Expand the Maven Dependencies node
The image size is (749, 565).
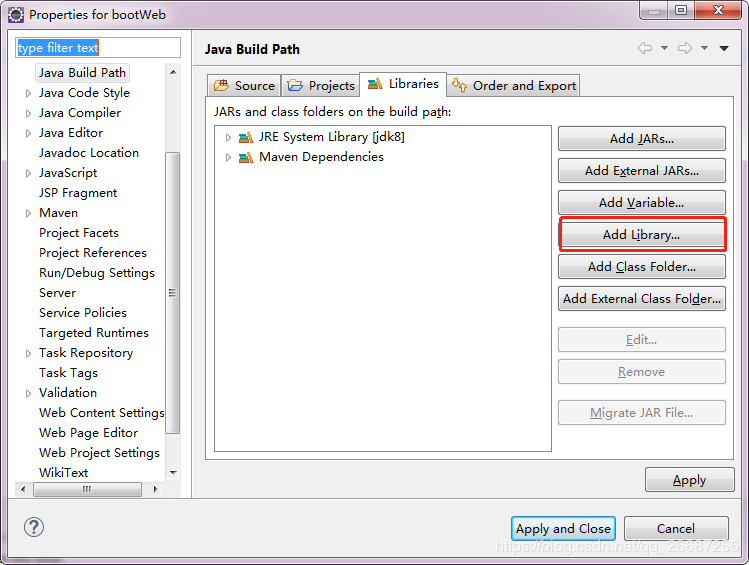[229, 157]
